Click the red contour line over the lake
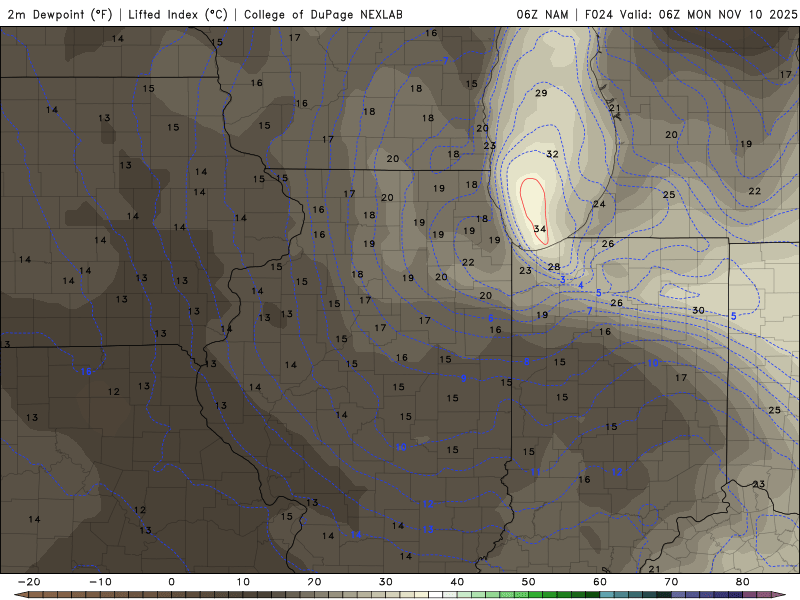This screenshot has width=800, height=600. tap(534, 210)
